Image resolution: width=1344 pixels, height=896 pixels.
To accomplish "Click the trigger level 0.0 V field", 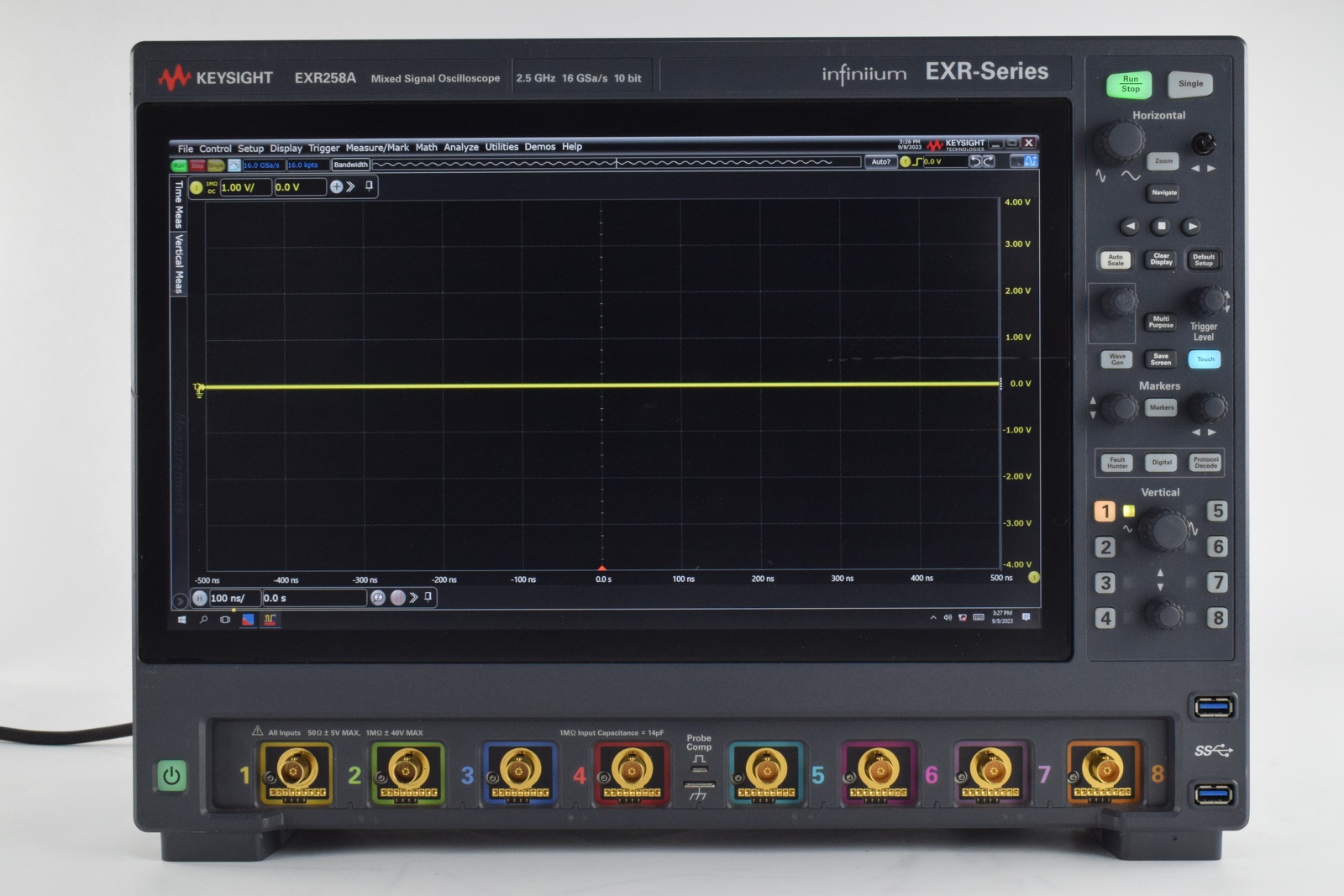I will coord(944,162).
